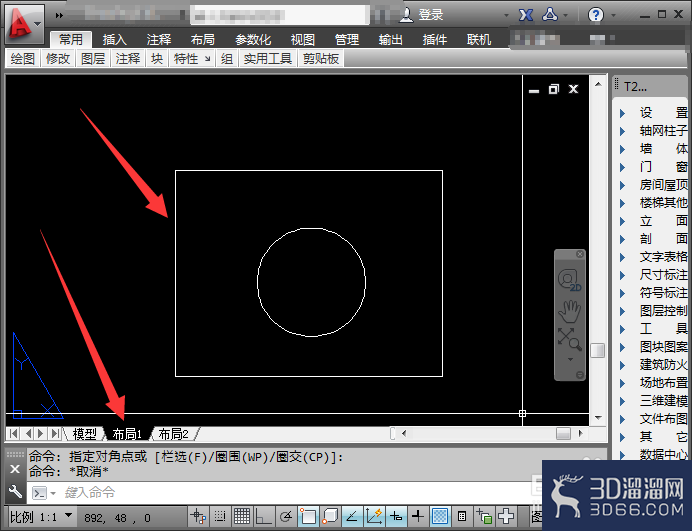Image resolution: width=692 pixels, height=531 pixels.
Task: Toggle Ortho Mode in status bar
Action: (x=264, y=516)
